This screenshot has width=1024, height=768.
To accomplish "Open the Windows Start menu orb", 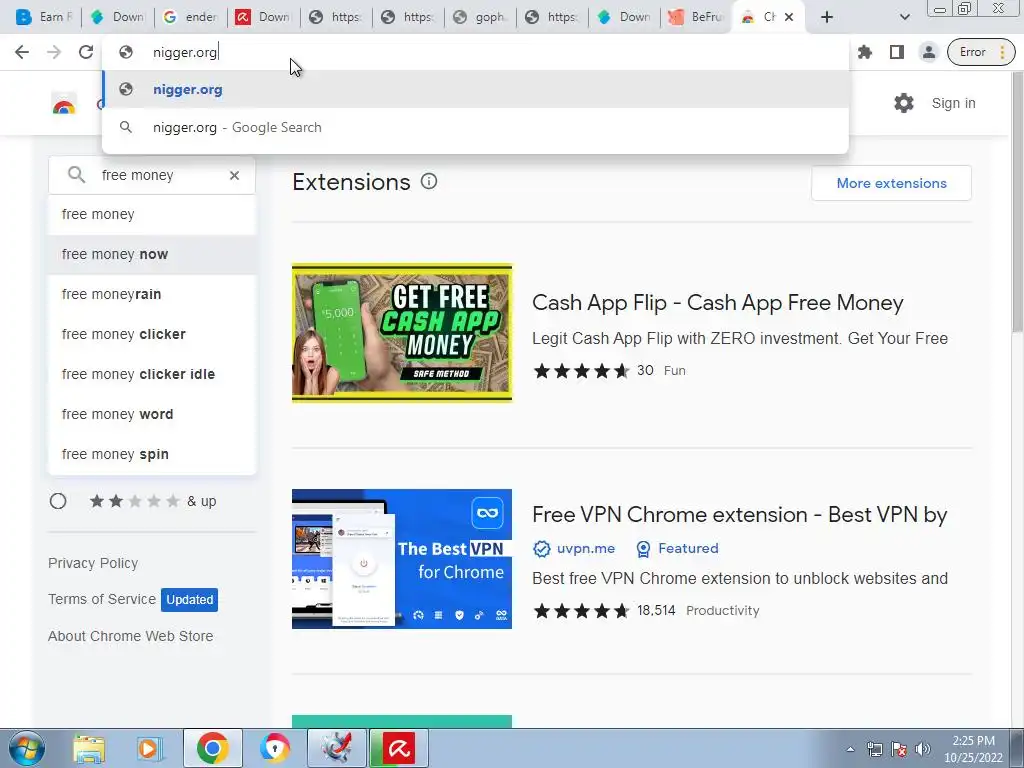I will (26, 748).
